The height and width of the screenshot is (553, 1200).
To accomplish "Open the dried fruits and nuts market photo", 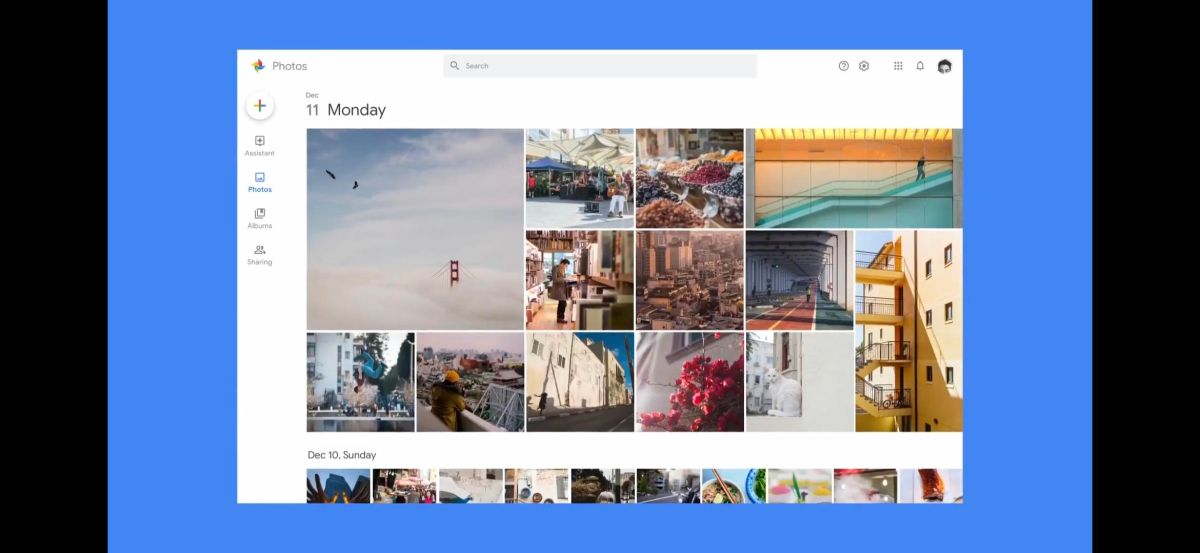I will click(x=690, y=178).
